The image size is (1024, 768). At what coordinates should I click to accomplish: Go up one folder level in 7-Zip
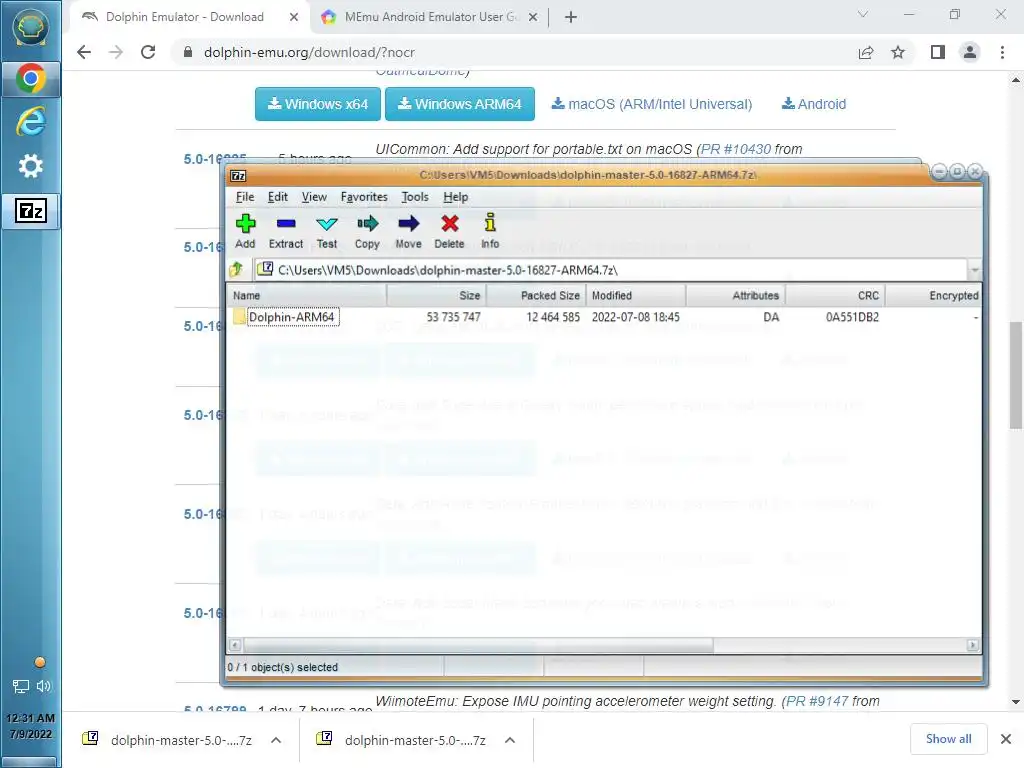click(236, 269)
